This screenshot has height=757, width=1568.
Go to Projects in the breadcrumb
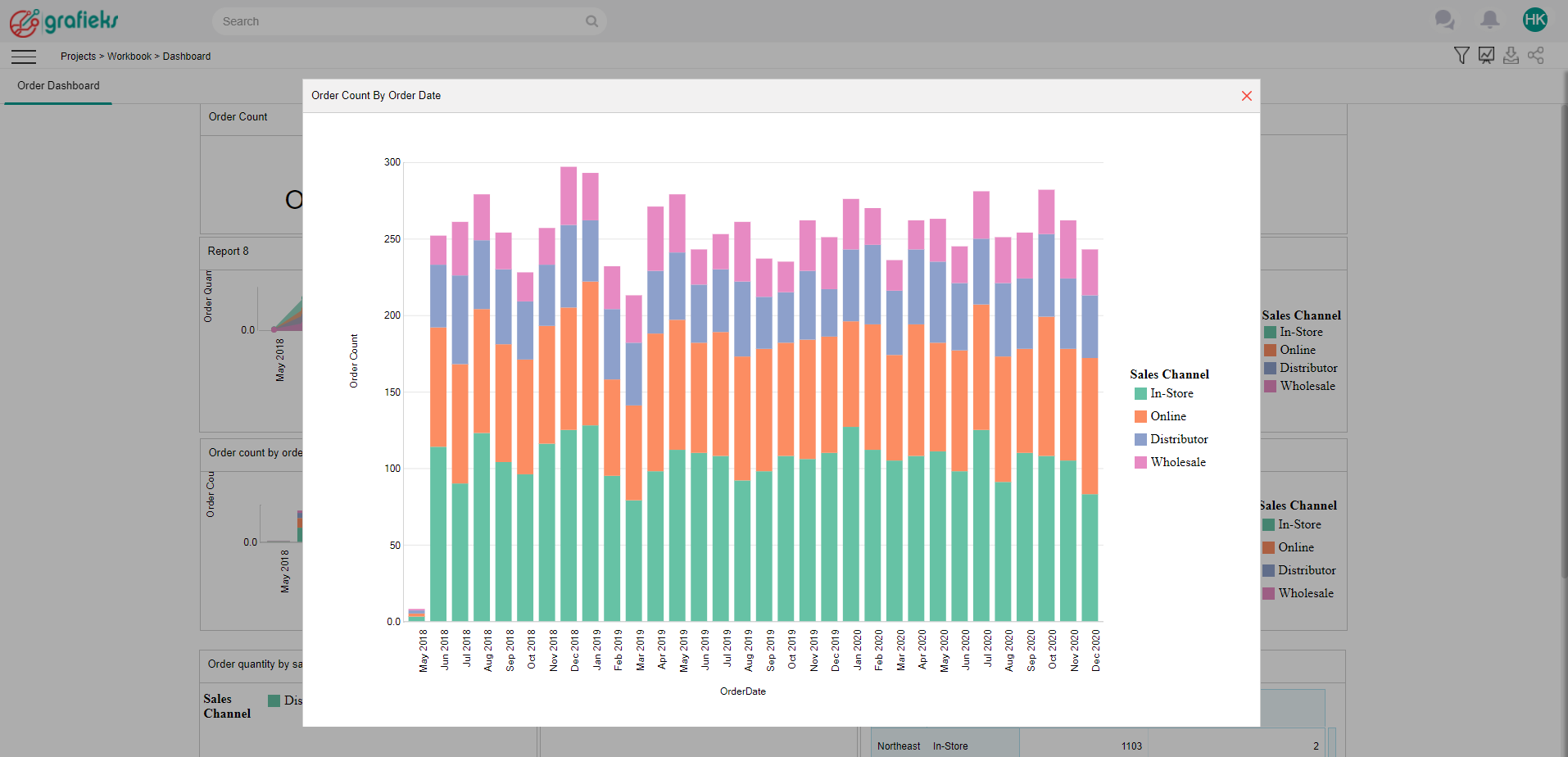(78, 57)
